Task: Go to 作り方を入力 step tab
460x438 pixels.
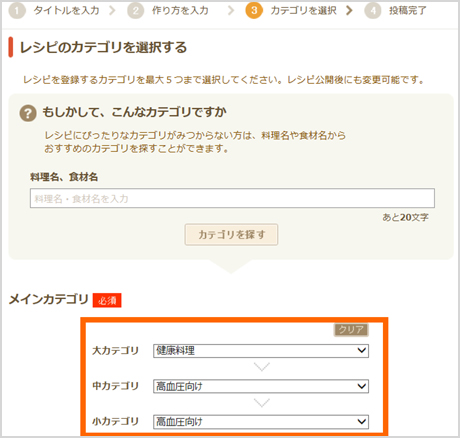Action: point(180,11)
